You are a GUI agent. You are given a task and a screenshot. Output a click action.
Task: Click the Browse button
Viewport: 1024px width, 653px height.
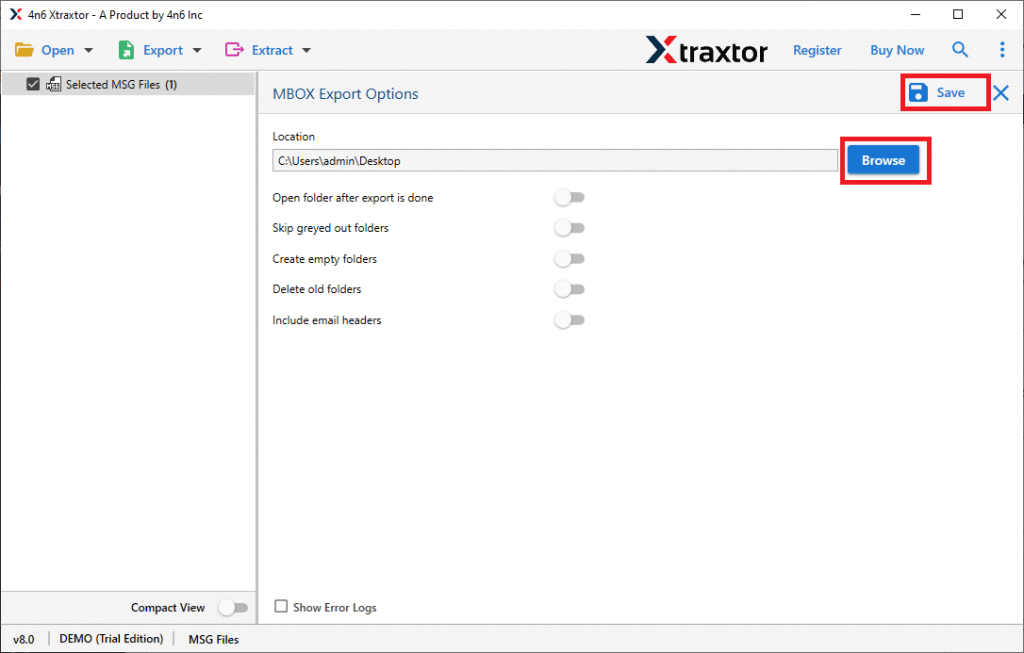coord(883,160)
